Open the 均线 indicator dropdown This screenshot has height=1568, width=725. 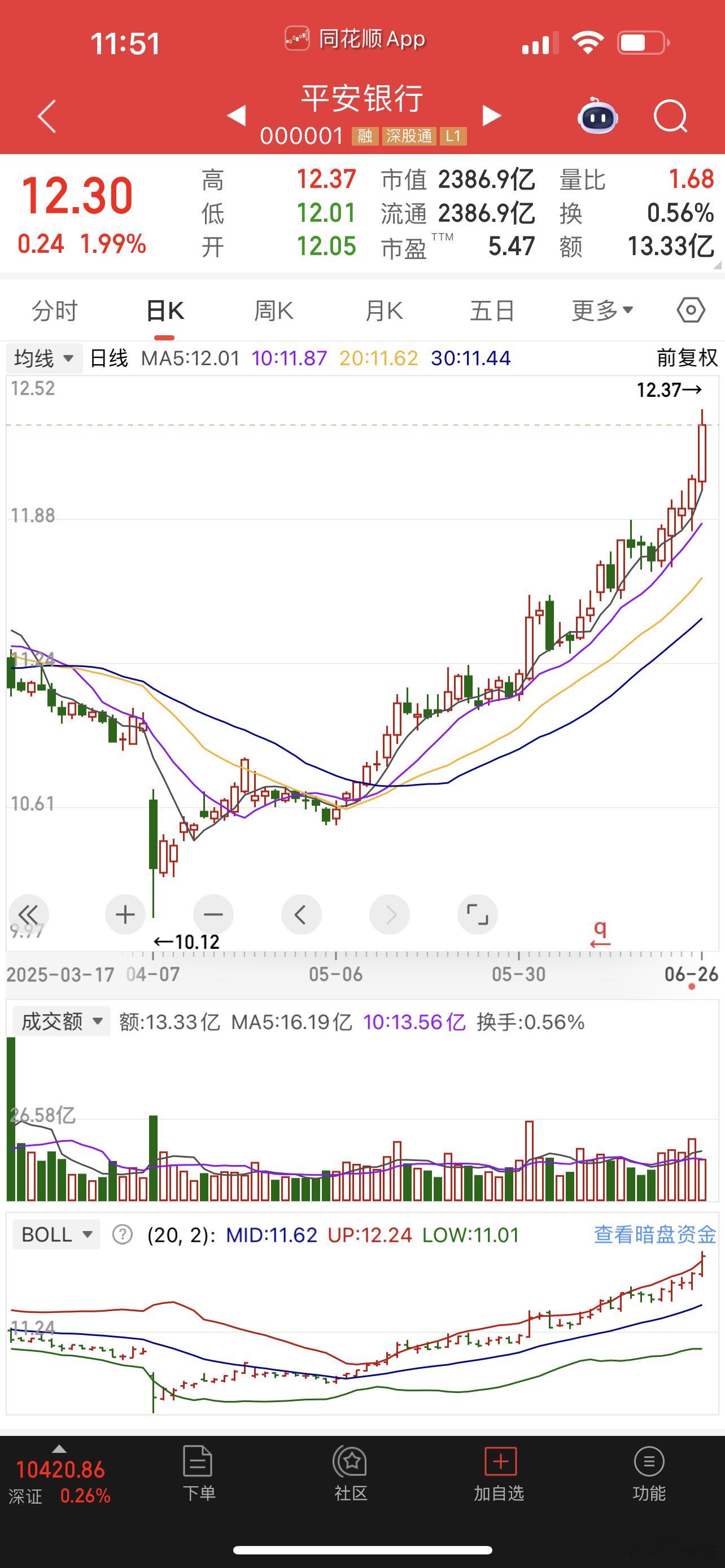click(44, 358)
